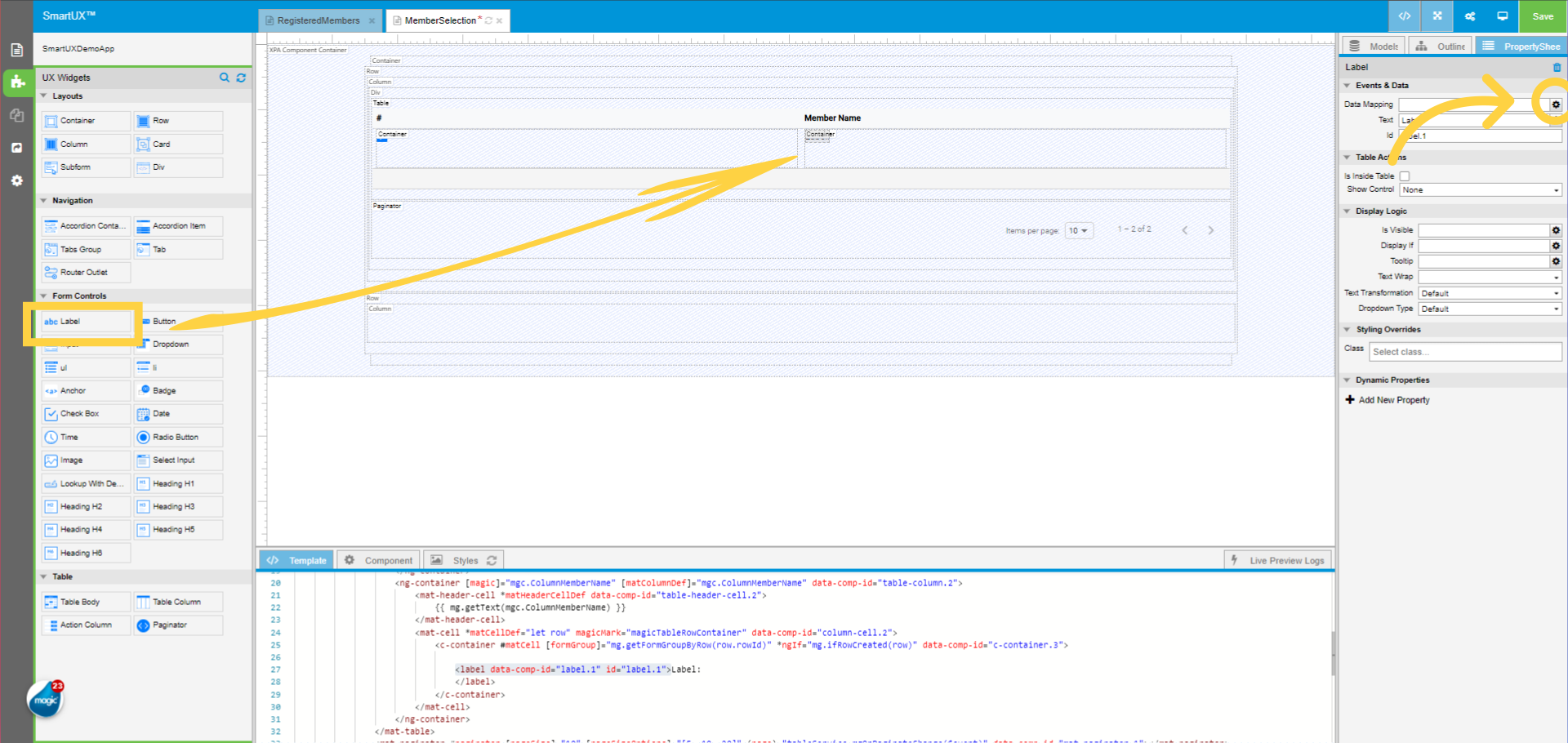This screenshot has width=1568, height=743.
Task: Click the search icon in UX Widgets panel
Action: (225, 78)
